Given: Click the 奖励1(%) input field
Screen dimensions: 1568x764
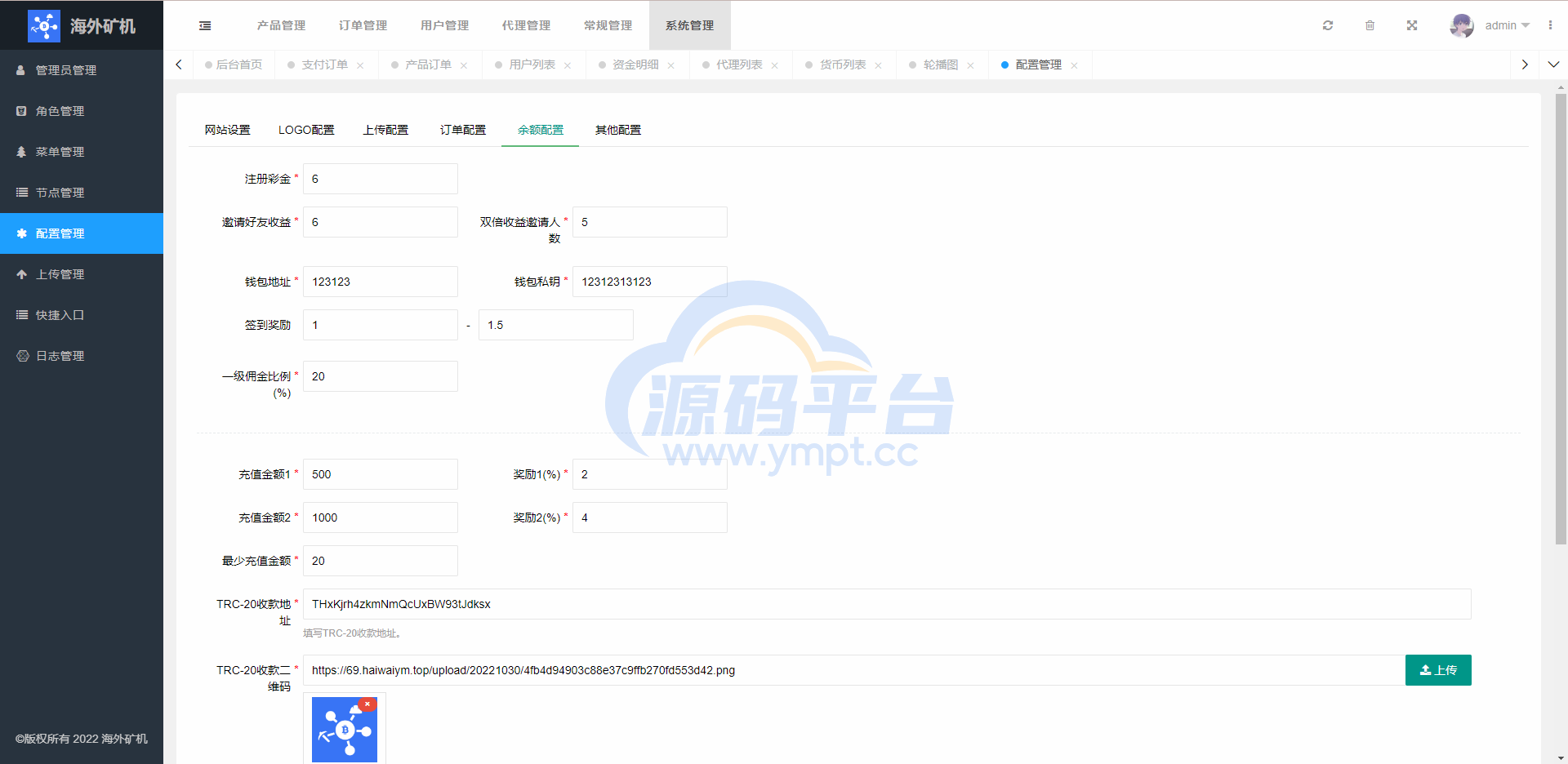Looking at the screenshot, I should point(650,474).
